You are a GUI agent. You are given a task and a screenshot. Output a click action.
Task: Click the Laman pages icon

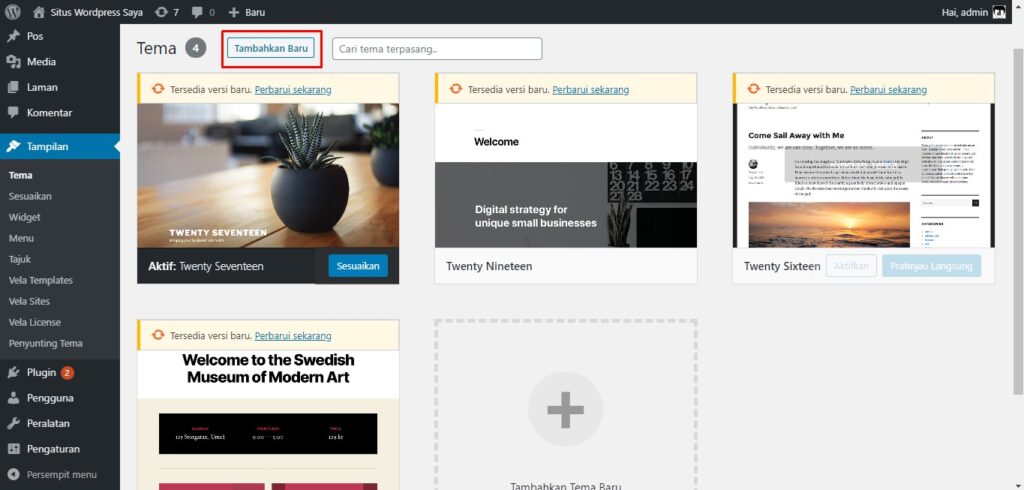coord(13,87)
